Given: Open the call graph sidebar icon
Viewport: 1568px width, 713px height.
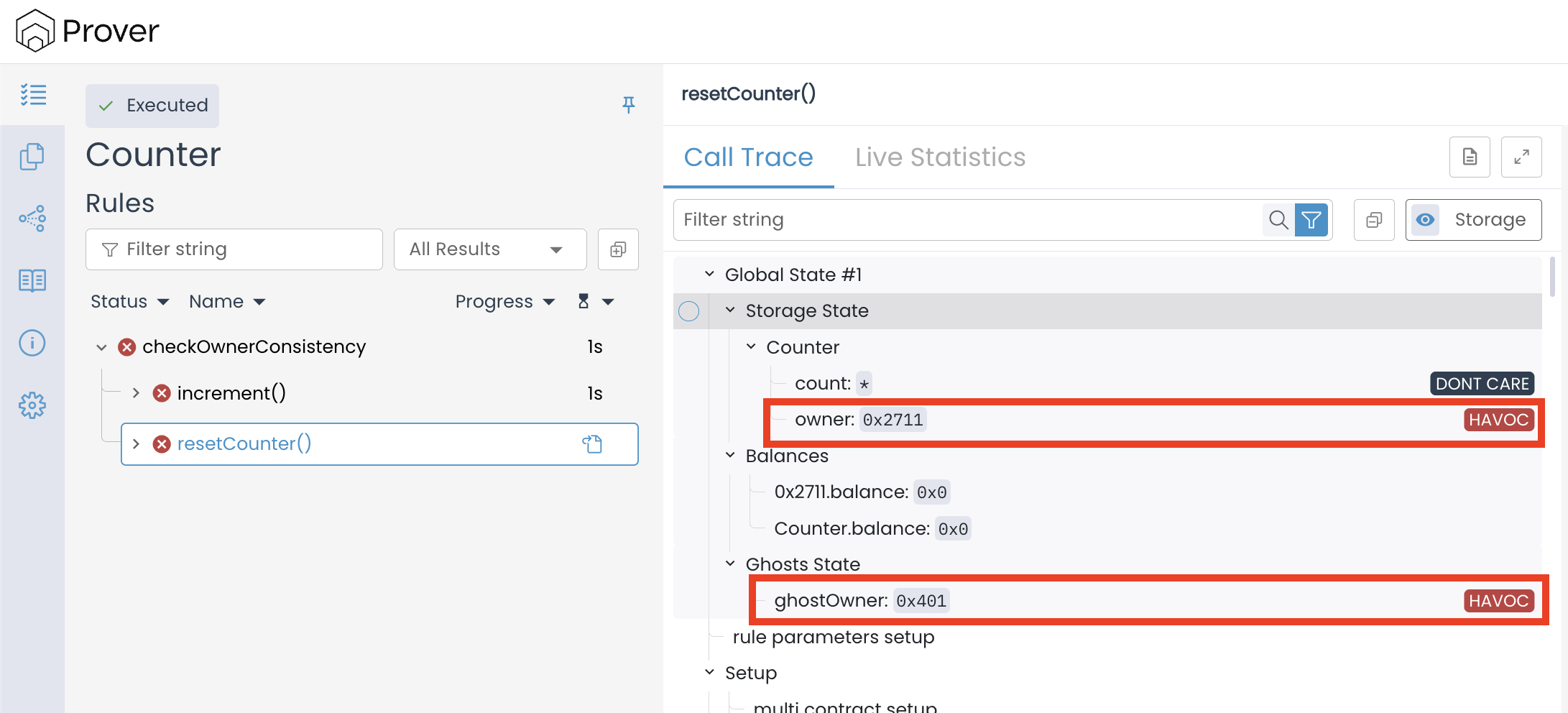Looking at the screenshot, I should [x=32, y=218].
